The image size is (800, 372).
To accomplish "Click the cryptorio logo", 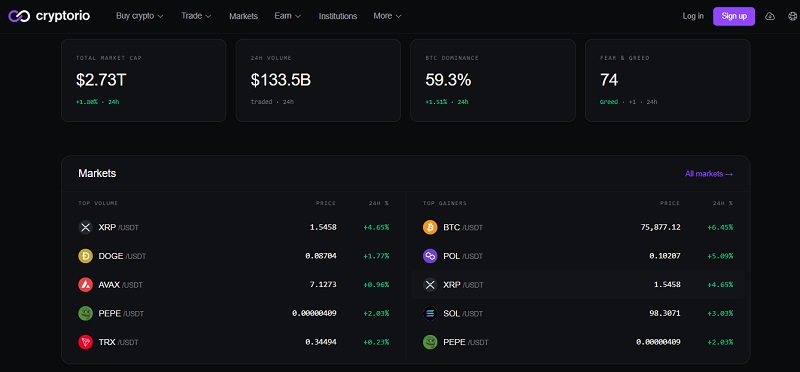I will [49, 16].
